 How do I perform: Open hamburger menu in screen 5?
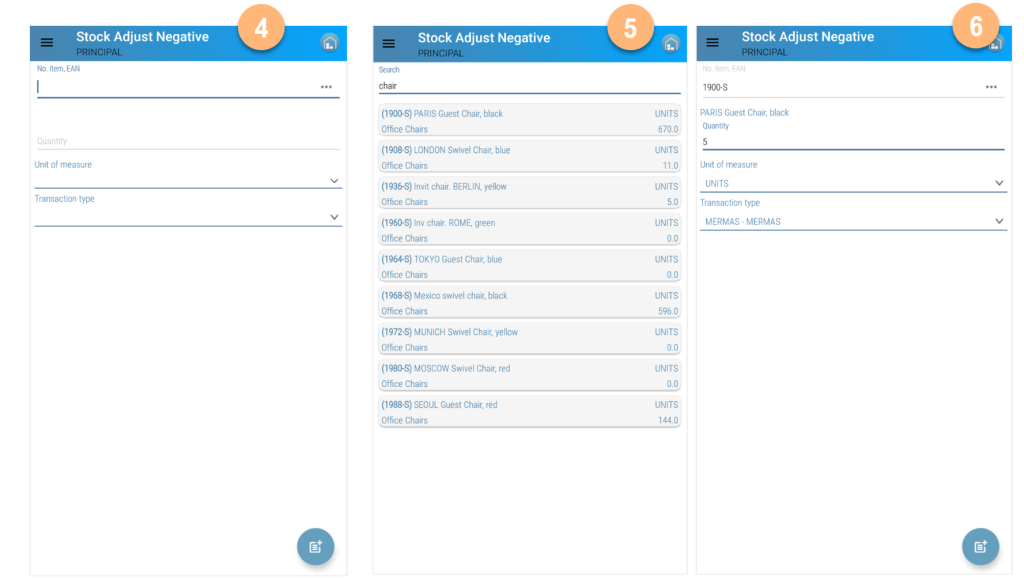pyautogui.click(x=389, y=44)
